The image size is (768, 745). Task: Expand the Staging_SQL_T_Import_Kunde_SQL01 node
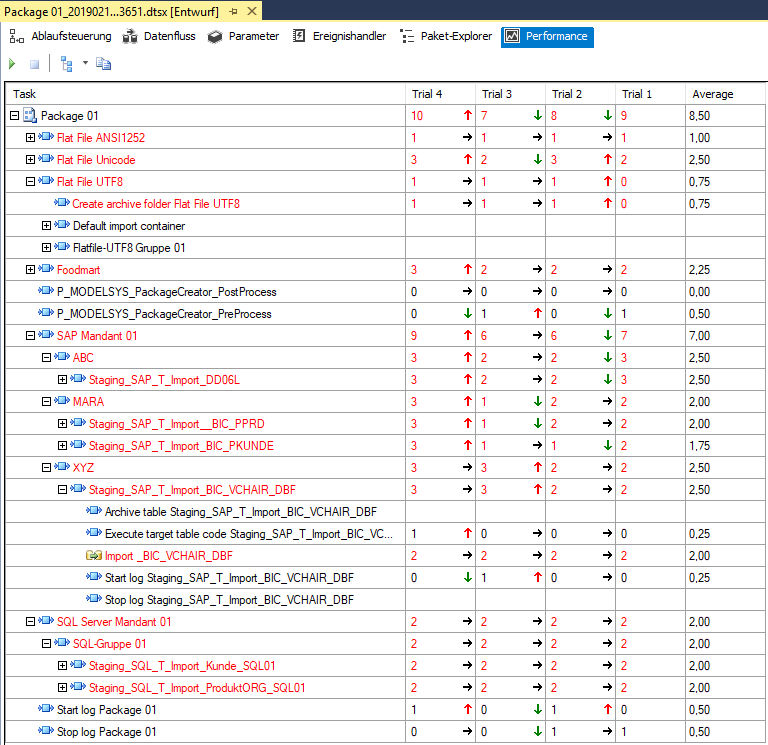(x=62, y=666)
